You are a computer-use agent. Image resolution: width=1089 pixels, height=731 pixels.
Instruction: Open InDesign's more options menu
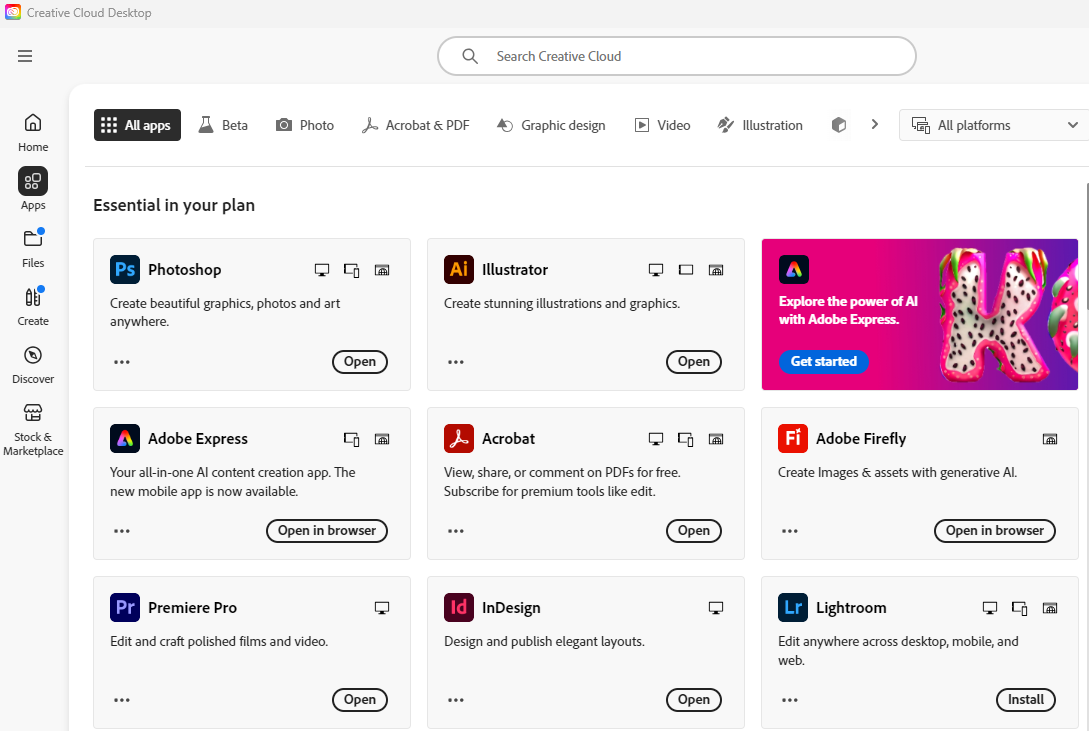[456, 700]
